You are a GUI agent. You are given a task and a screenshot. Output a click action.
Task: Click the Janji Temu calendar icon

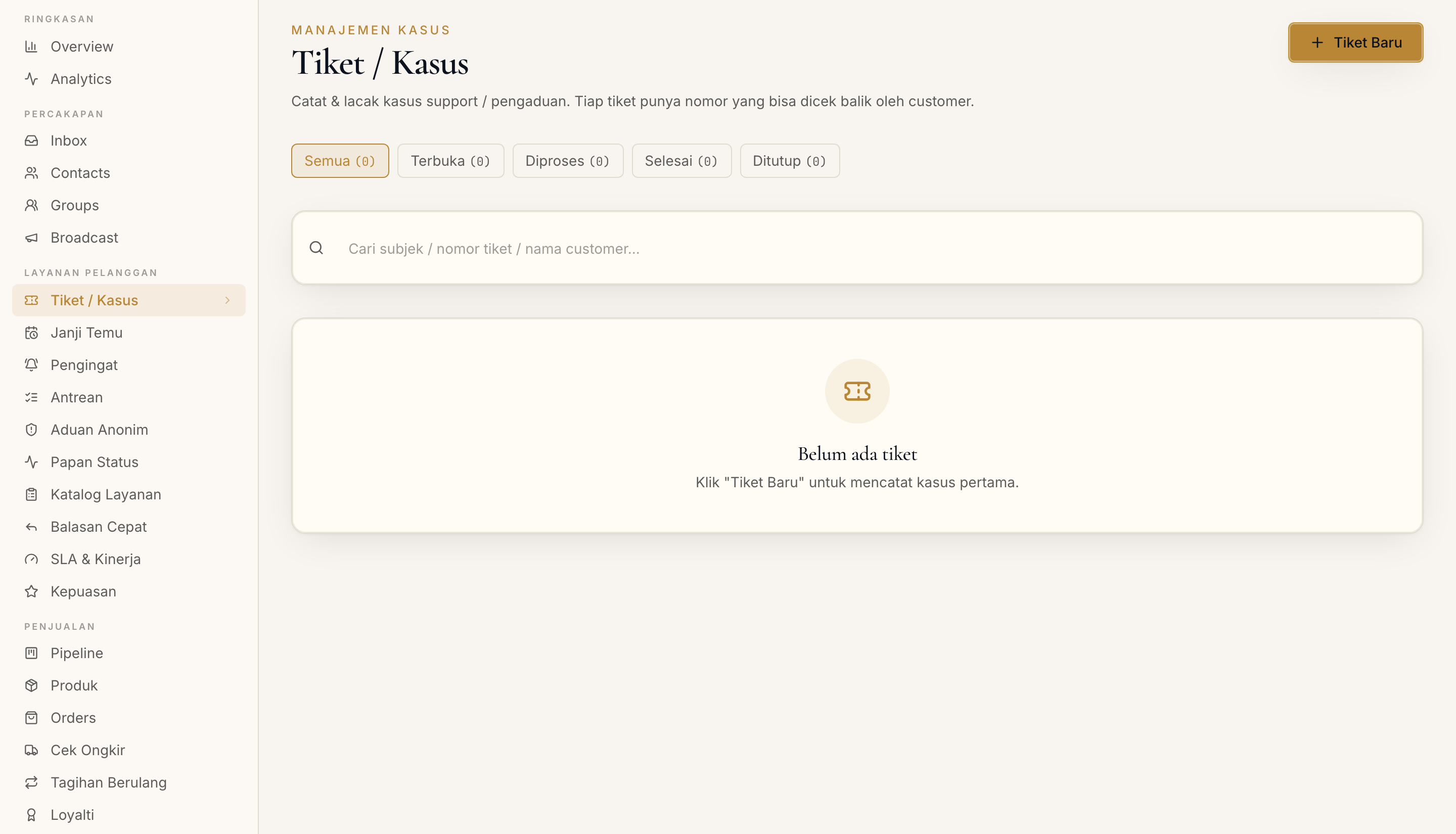(x=31, y=333)
